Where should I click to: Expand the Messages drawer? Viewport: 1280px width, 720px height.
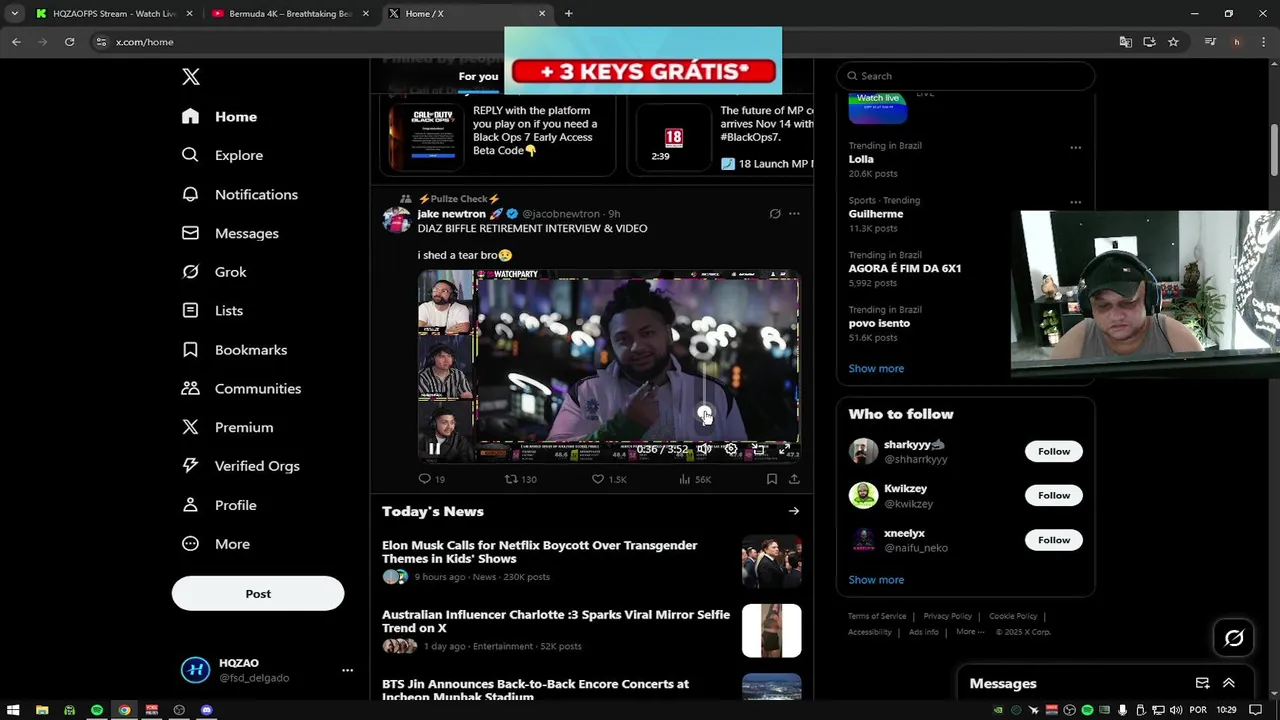[1229, 683]
